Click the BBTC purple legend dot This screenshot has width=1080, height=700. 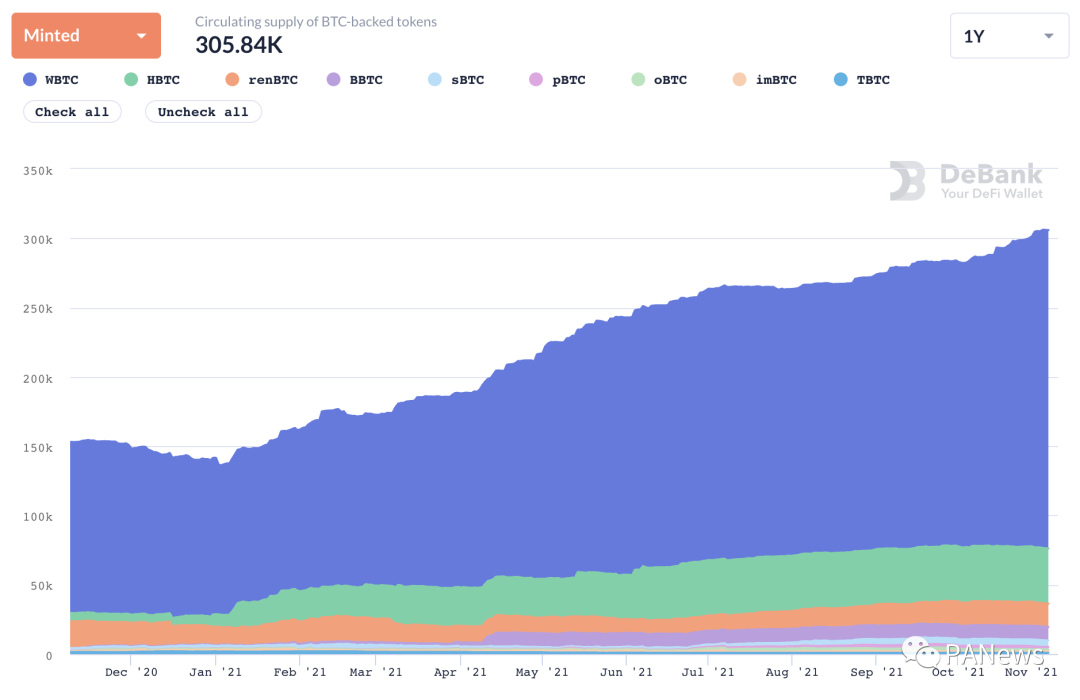334,80
